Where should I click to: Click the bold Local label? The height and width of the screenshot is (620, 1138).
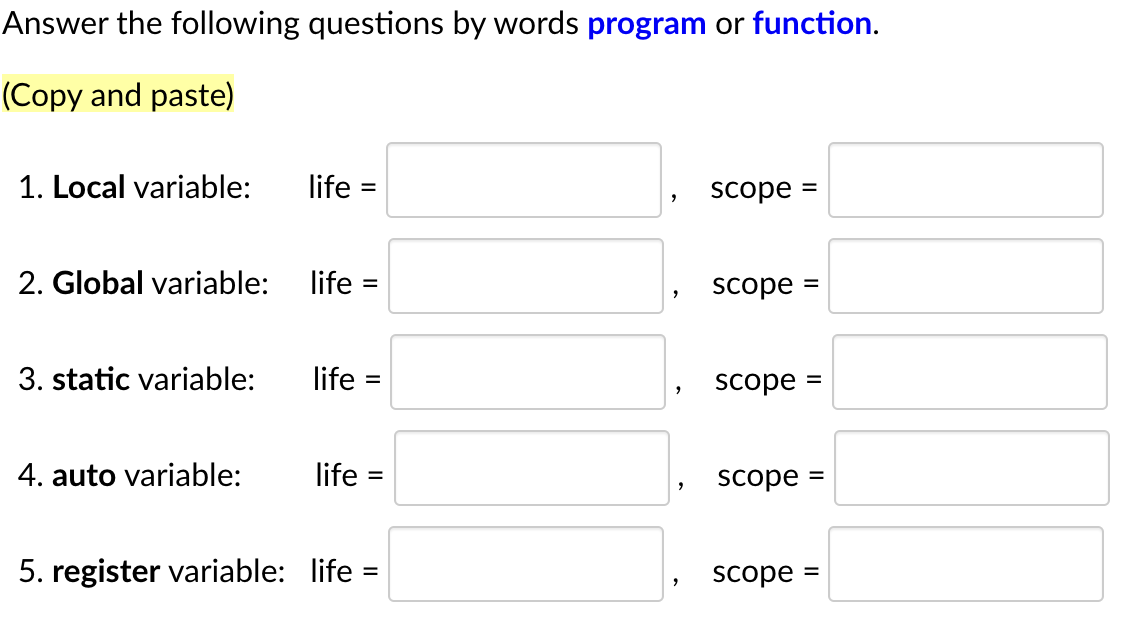(x=88, y=187)
